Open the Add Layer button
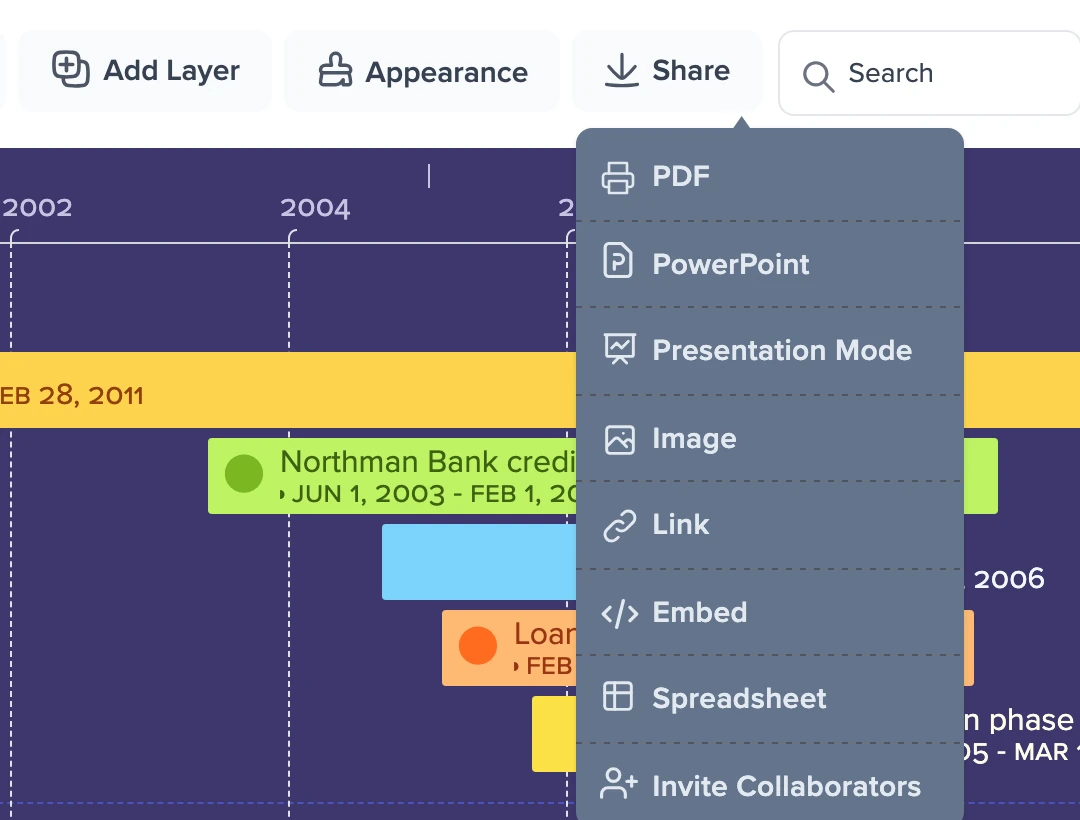Screen dimensions: 1080x820 pyautogui.click(x=145, y=70)
